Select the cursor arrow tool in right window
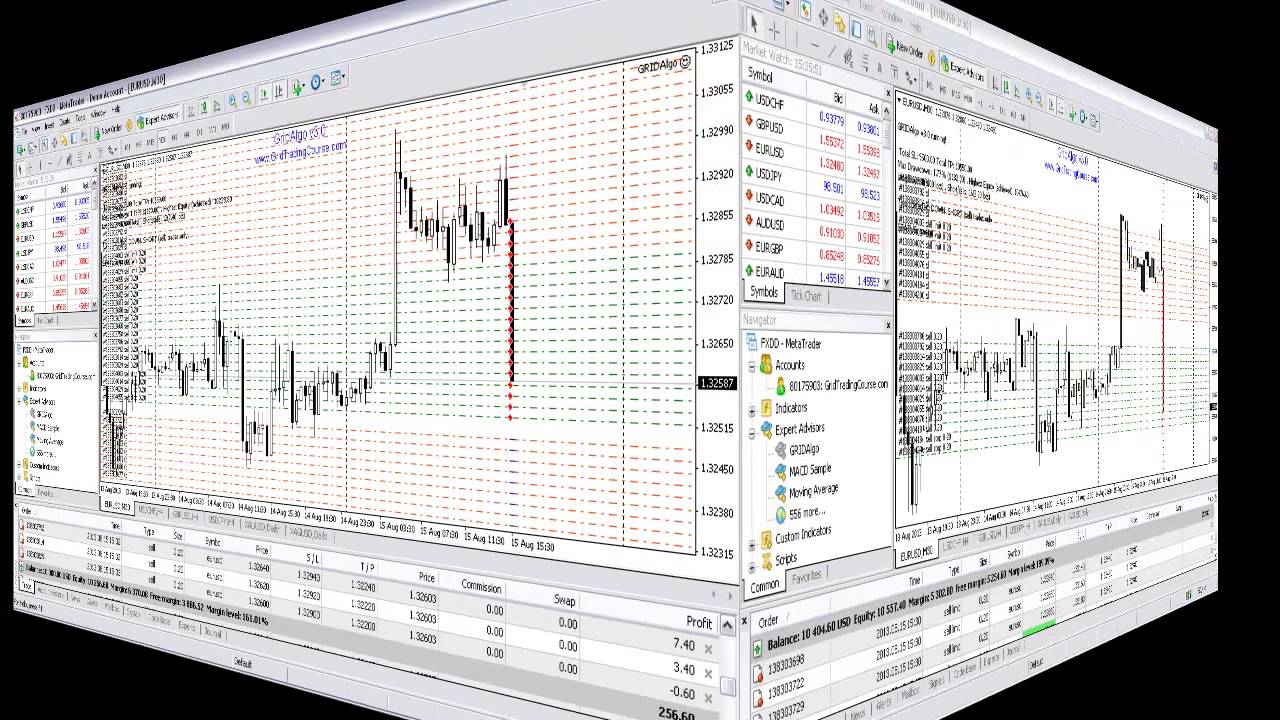 754,24
